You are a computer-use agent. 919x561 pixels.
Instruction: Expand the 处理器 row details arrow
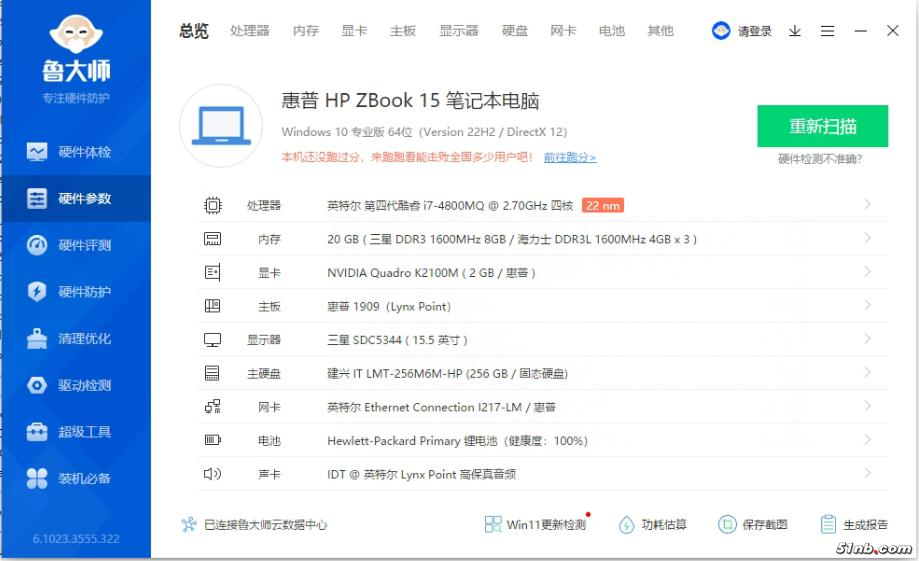[x=867, y=205]
